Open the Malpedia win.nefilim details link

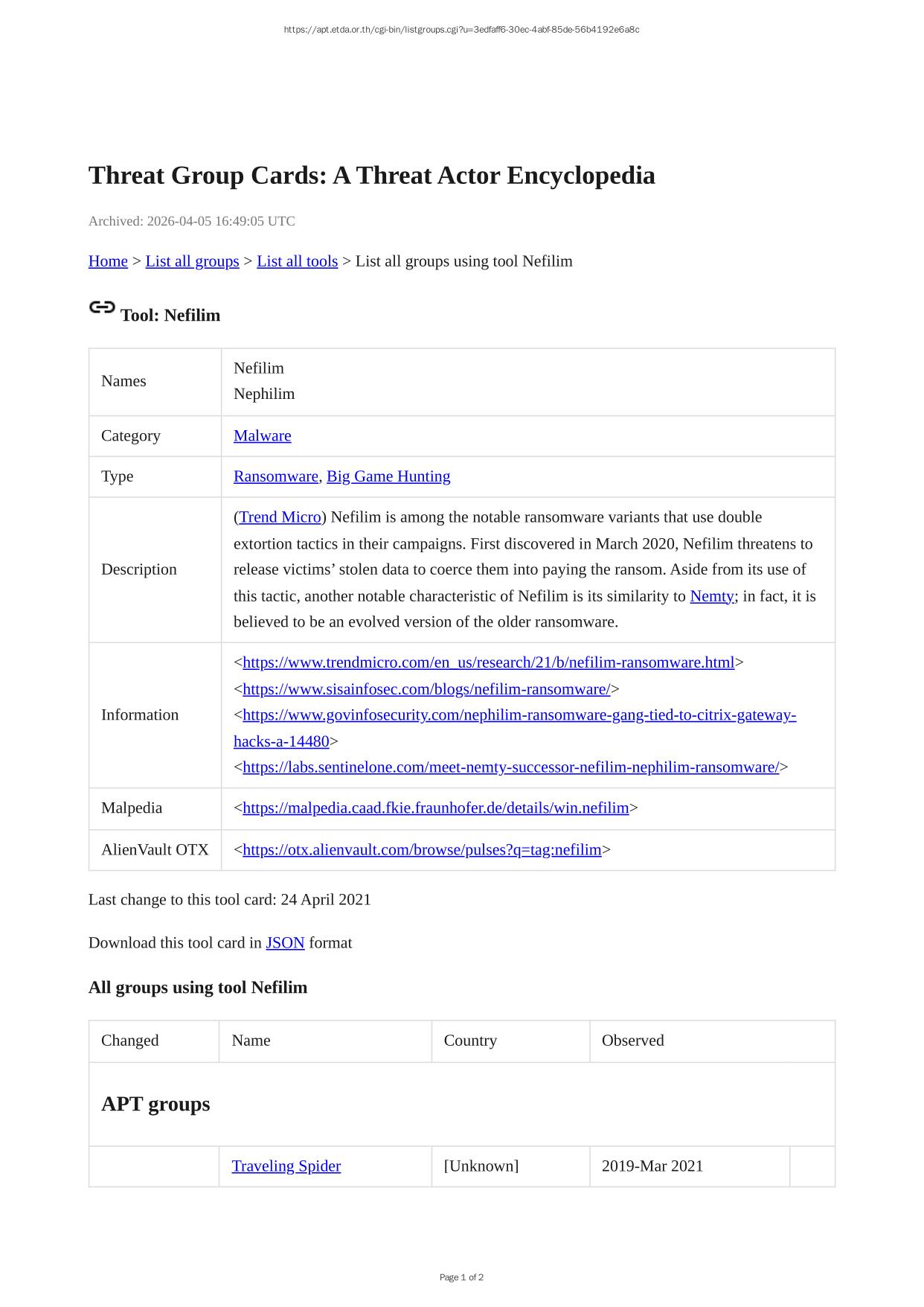pyautogui.click(x=435, y=808)
